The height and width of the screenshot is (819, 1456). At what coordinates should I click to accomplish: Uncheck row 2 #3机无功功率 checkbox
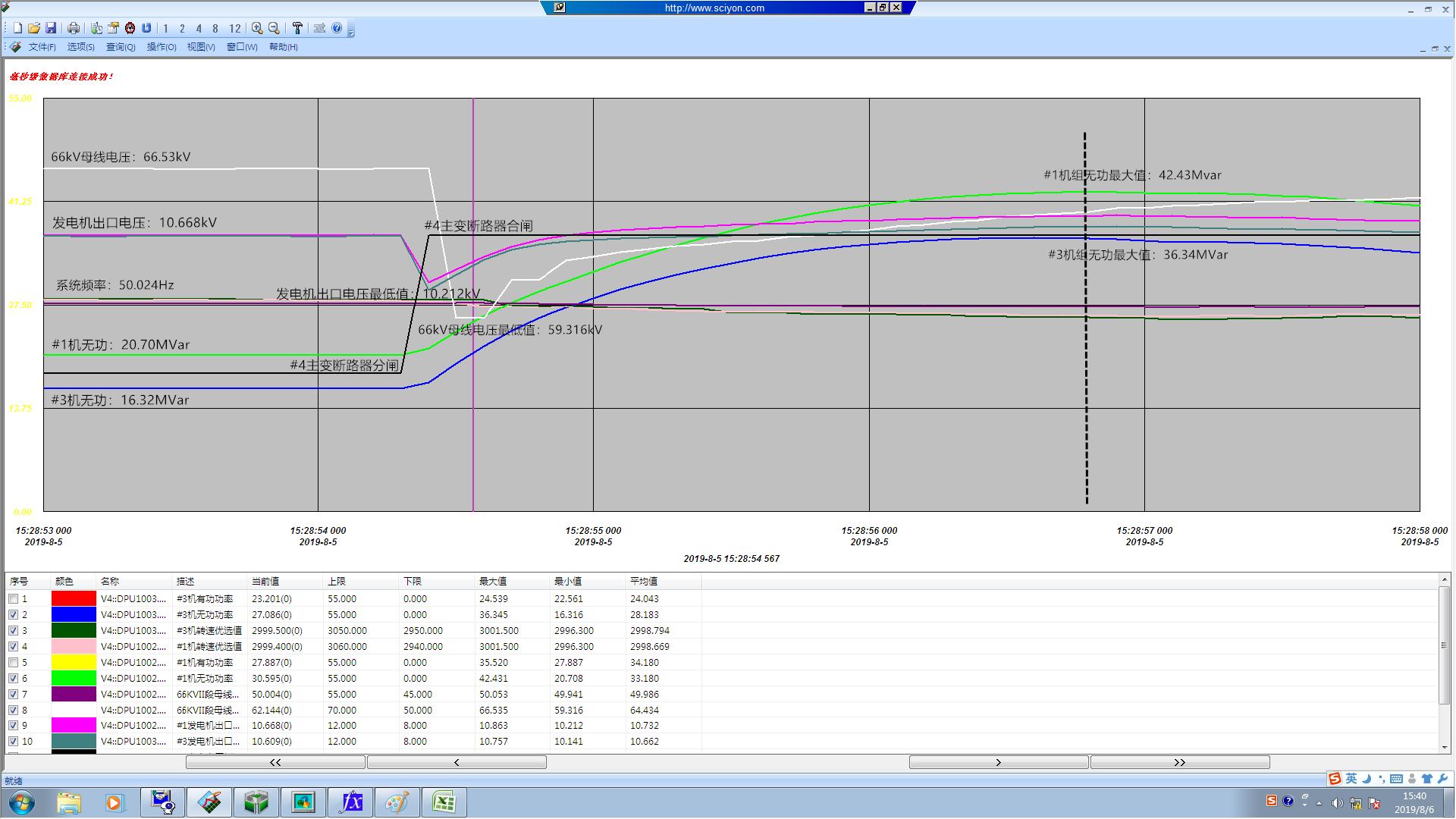(13, 615)
